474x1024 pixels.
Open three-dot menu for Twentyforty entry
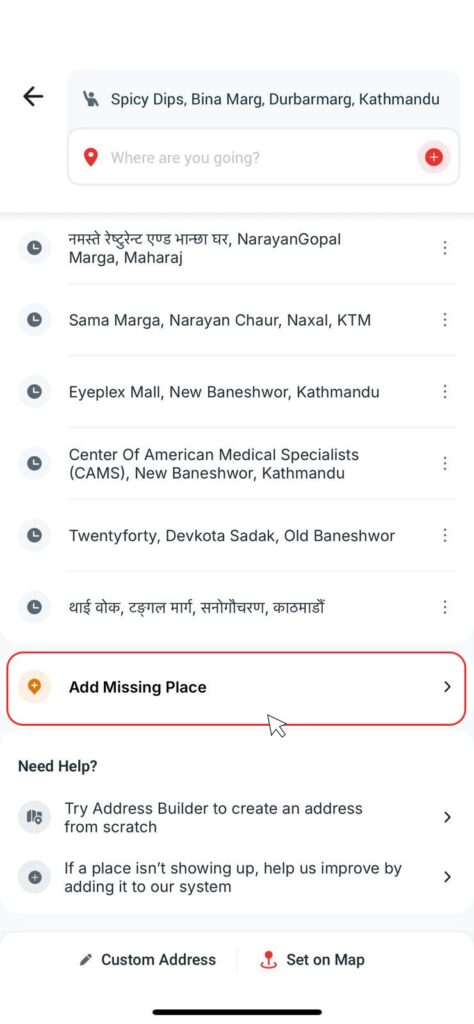click(445, 536)
